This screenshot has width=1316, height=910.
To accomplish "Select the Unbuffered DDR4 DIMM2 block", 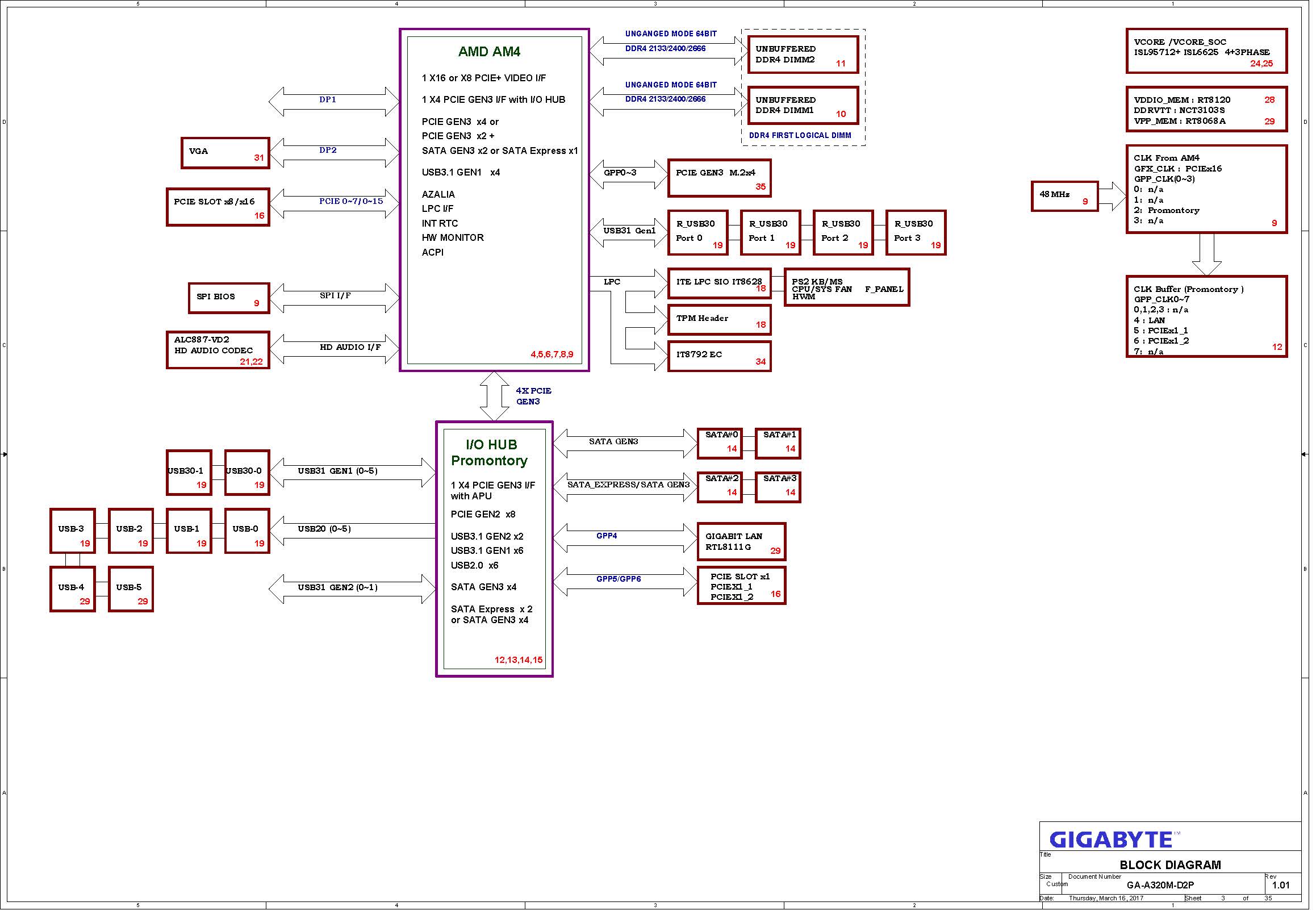I will [x=805, y=55].
